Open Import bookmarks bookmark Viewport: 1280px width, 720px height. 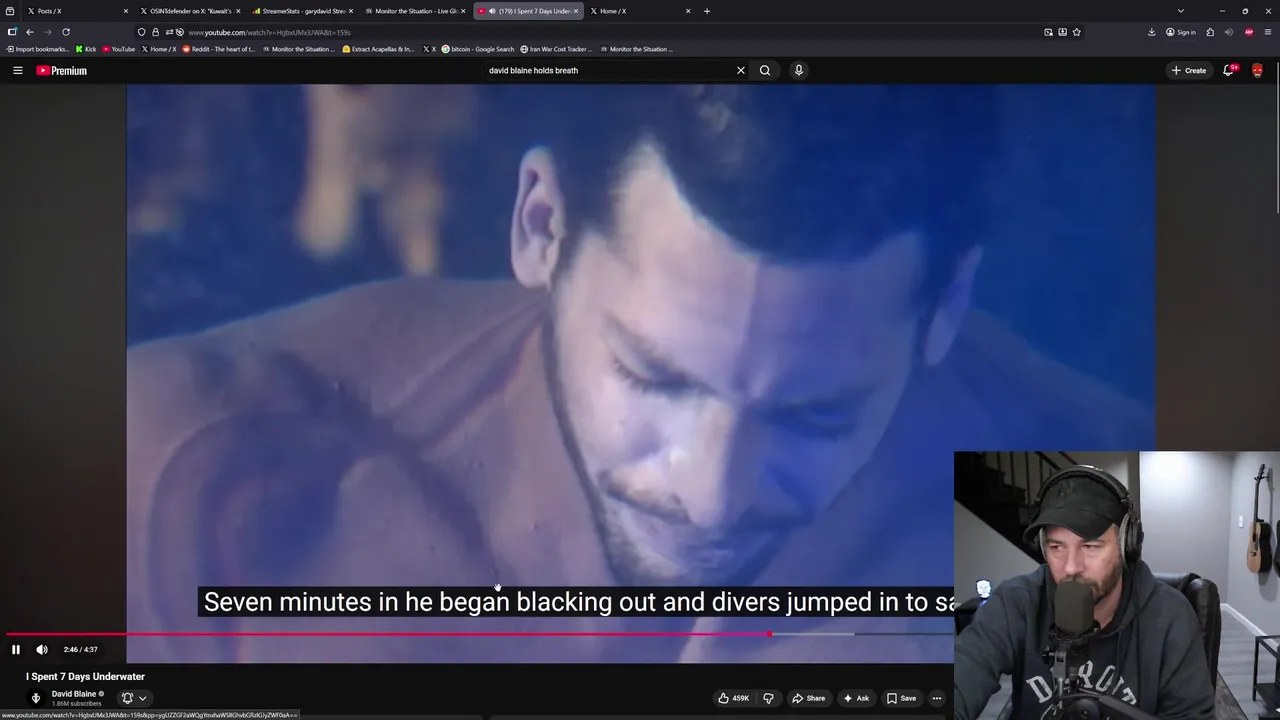coord(38,49)
